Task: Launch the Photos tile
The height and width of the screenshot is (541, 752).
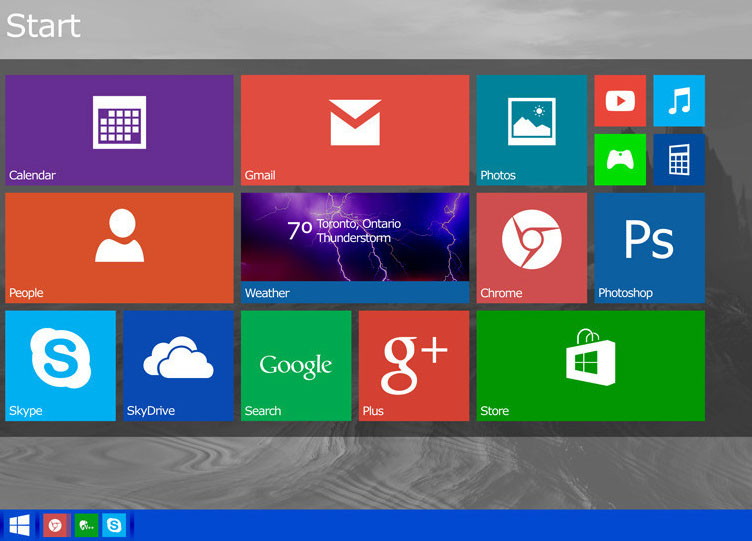Action: [531, 130]
